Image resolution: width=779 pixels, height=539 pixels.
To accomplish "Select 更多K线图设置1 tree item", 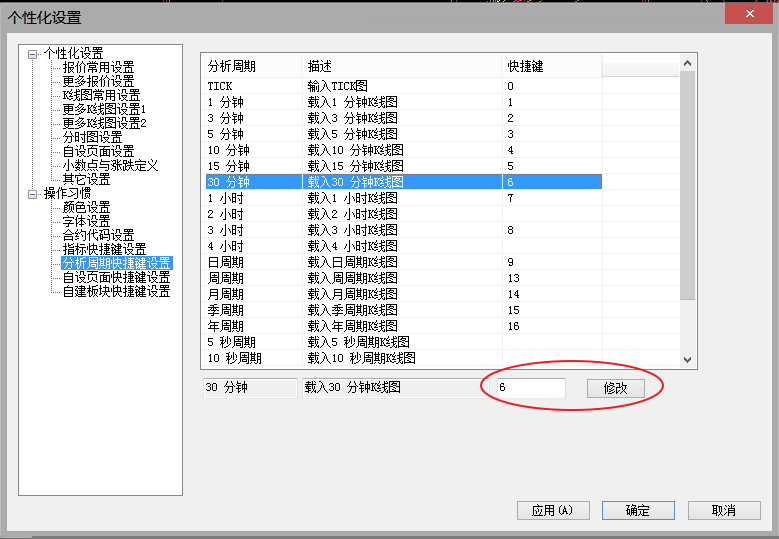I will click(x=104, y=109).
